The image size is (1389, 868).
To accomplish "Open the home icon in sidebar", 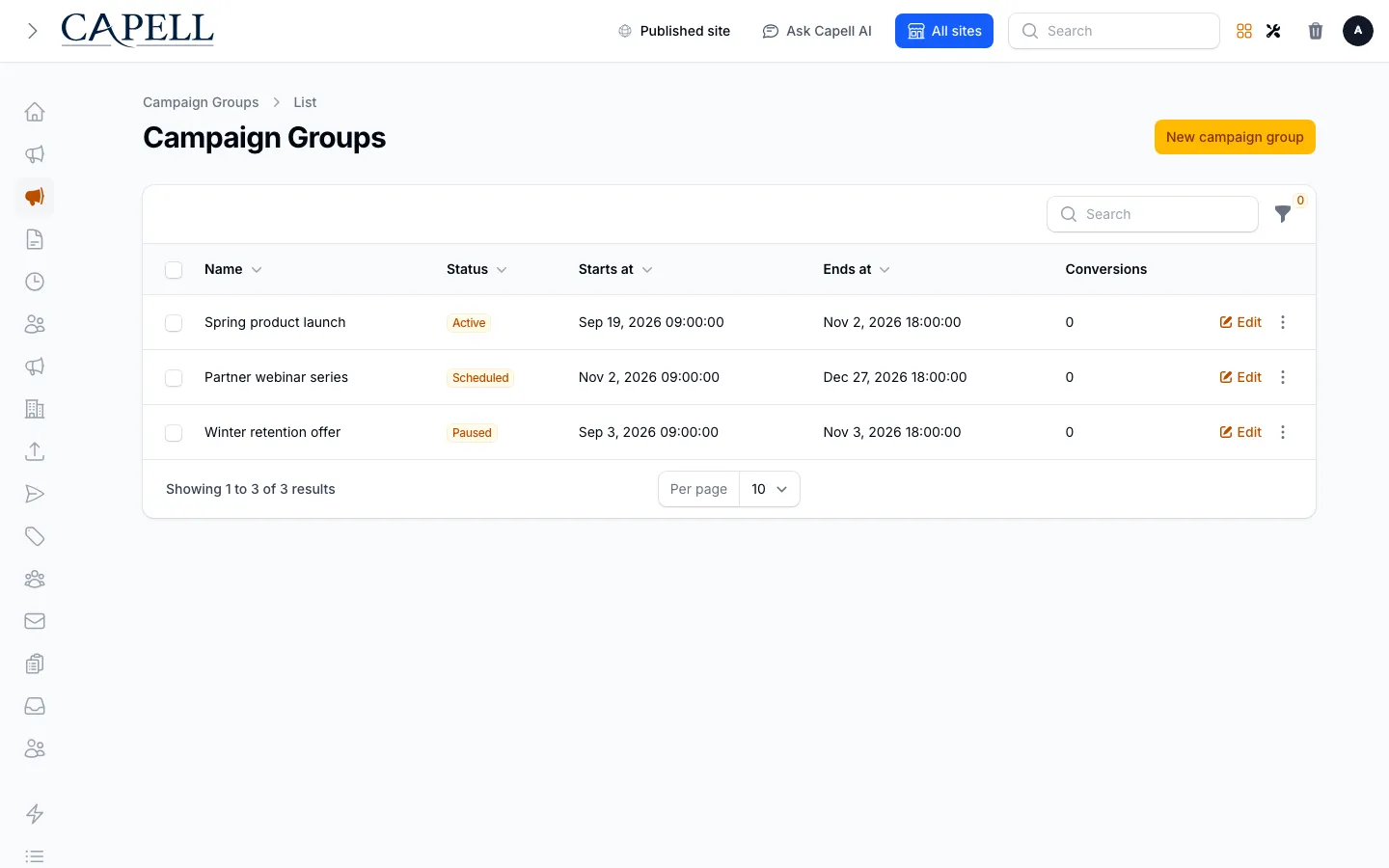I will tap(35, 112).
